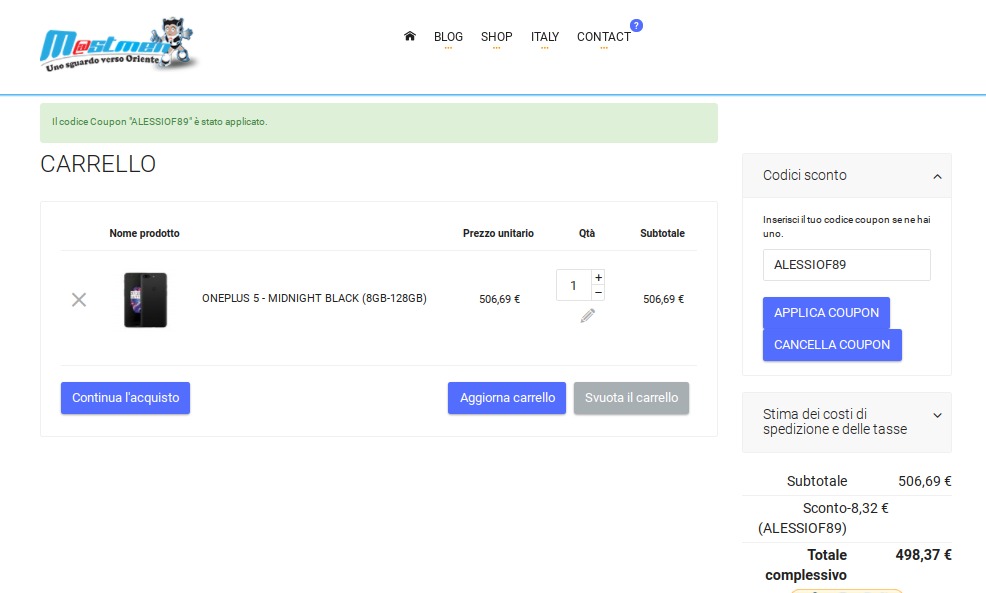Open the home icon in navigation

coord(409,36)
